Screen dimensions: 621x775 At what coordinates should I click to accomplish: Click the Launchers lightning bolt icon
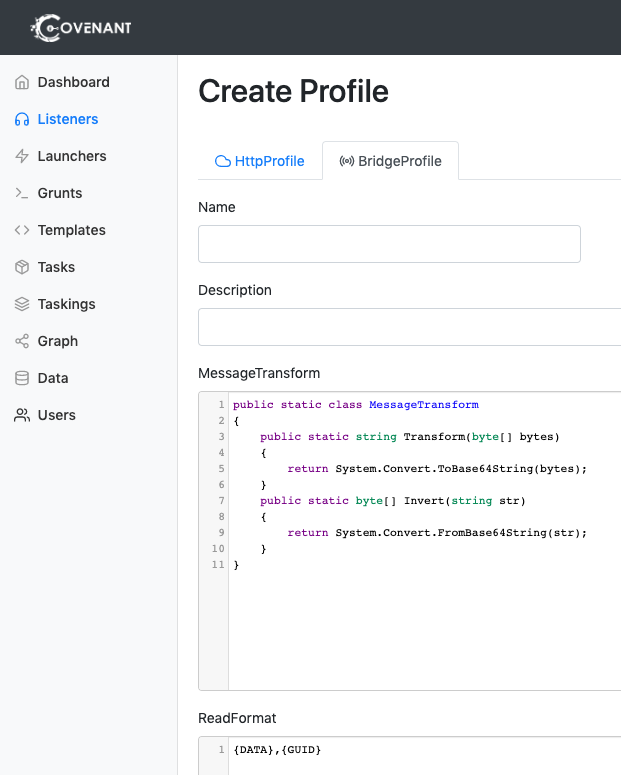point(22,156)
